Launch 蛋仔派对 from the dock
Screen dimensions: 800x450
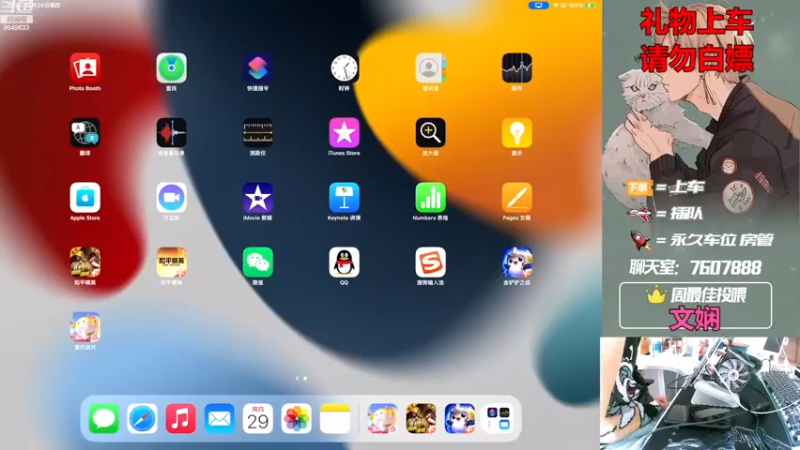tap(383, 418)
